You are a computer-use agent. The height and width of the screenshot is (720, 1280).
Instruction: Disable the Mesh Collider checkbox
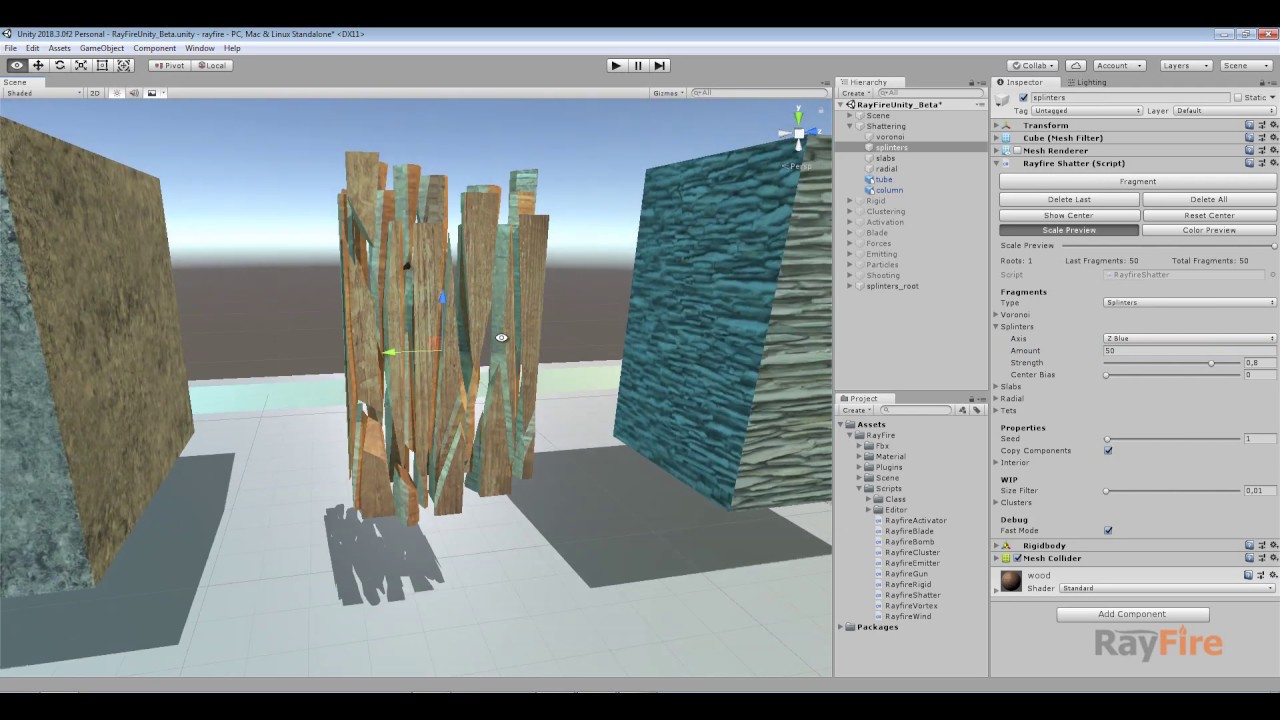point(1017,558)
